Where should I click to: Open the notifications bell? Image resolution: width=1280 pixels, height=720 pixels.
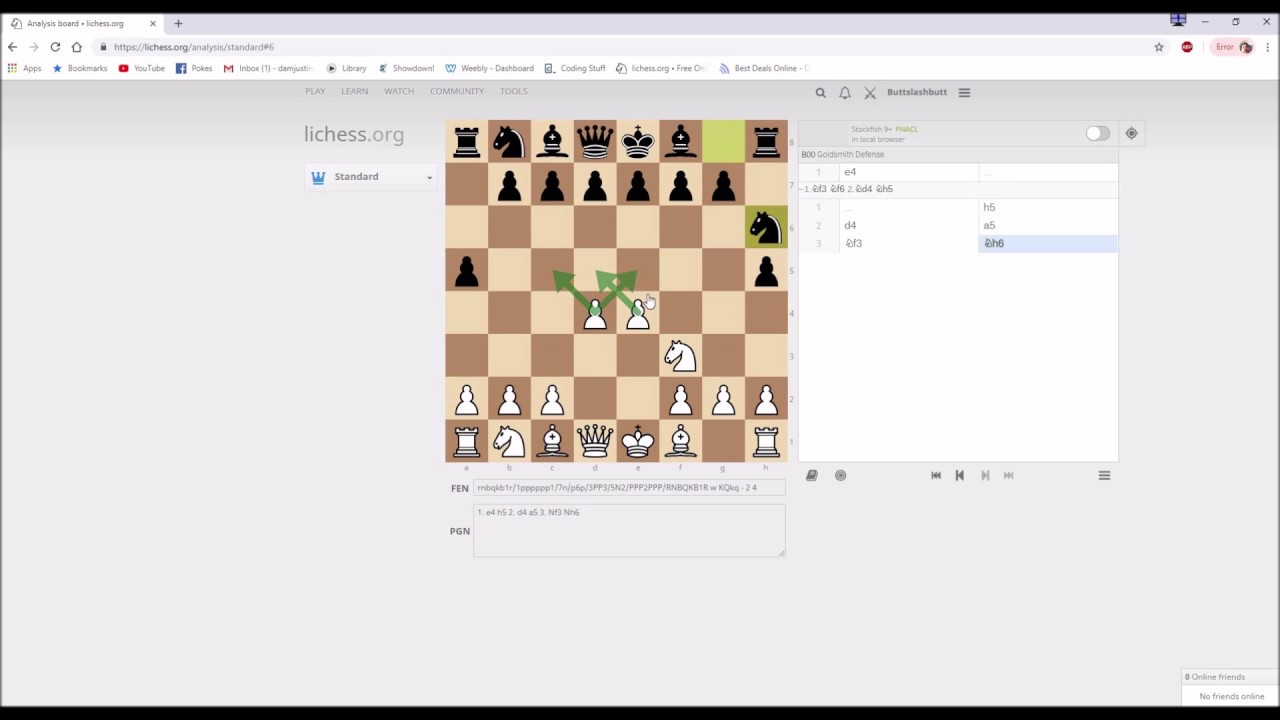pos(845,92)
